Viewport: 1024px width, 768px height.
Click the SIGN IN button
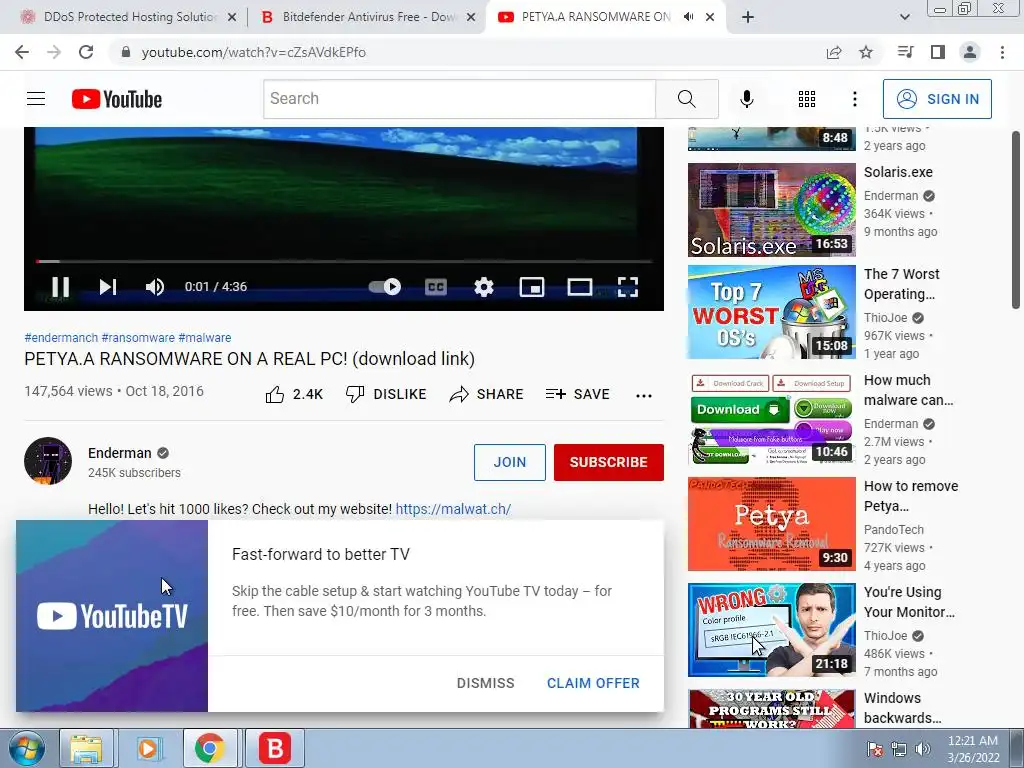(937, 99)
